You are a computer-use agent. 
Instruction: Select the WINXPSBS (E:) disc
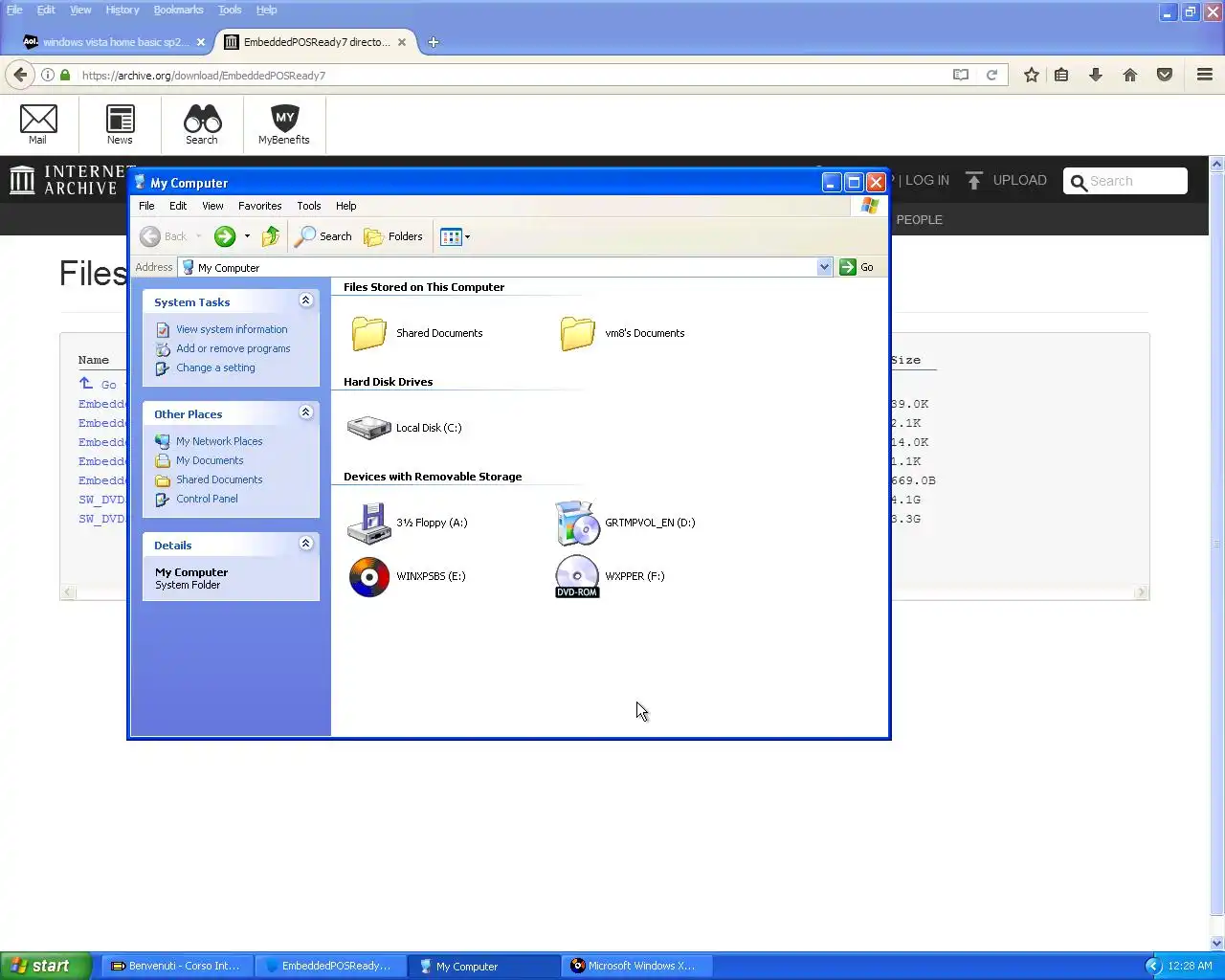pyautogui.click(x=368, y=576)
